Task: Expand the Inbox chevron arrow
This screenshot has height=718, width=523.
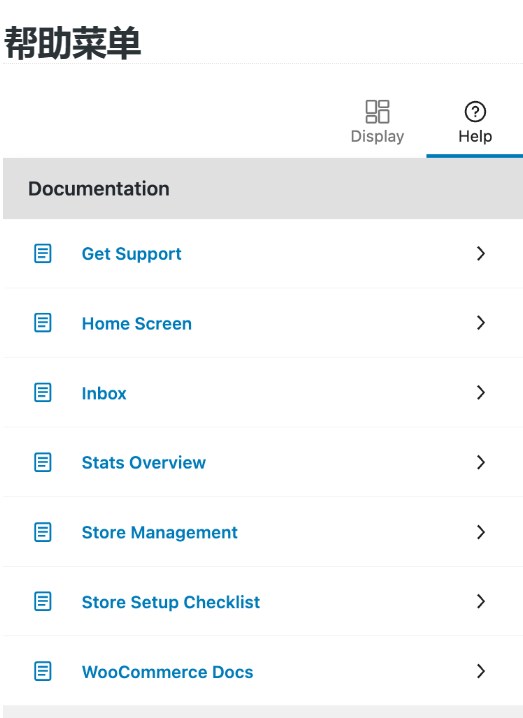Action: pyautogui.click(x=480, y=392)
